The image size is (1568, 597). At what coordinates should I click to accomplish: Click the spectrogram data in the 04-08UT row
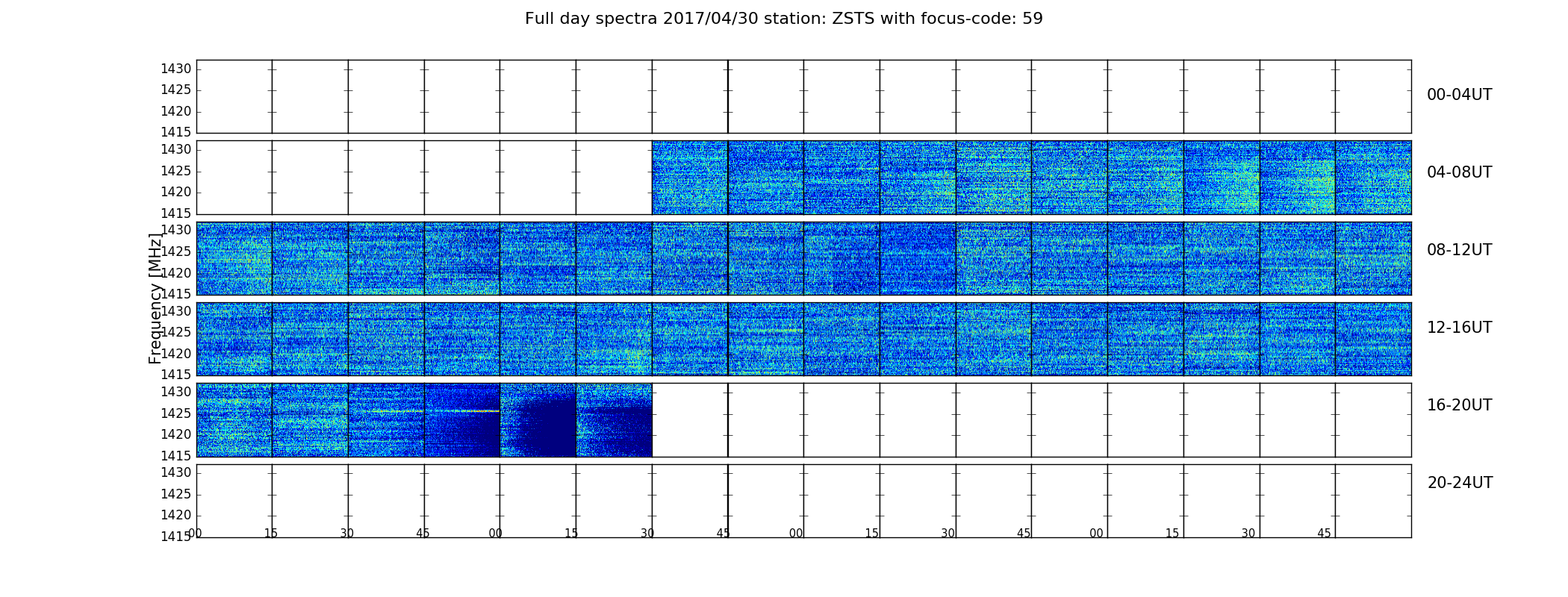1031,178
